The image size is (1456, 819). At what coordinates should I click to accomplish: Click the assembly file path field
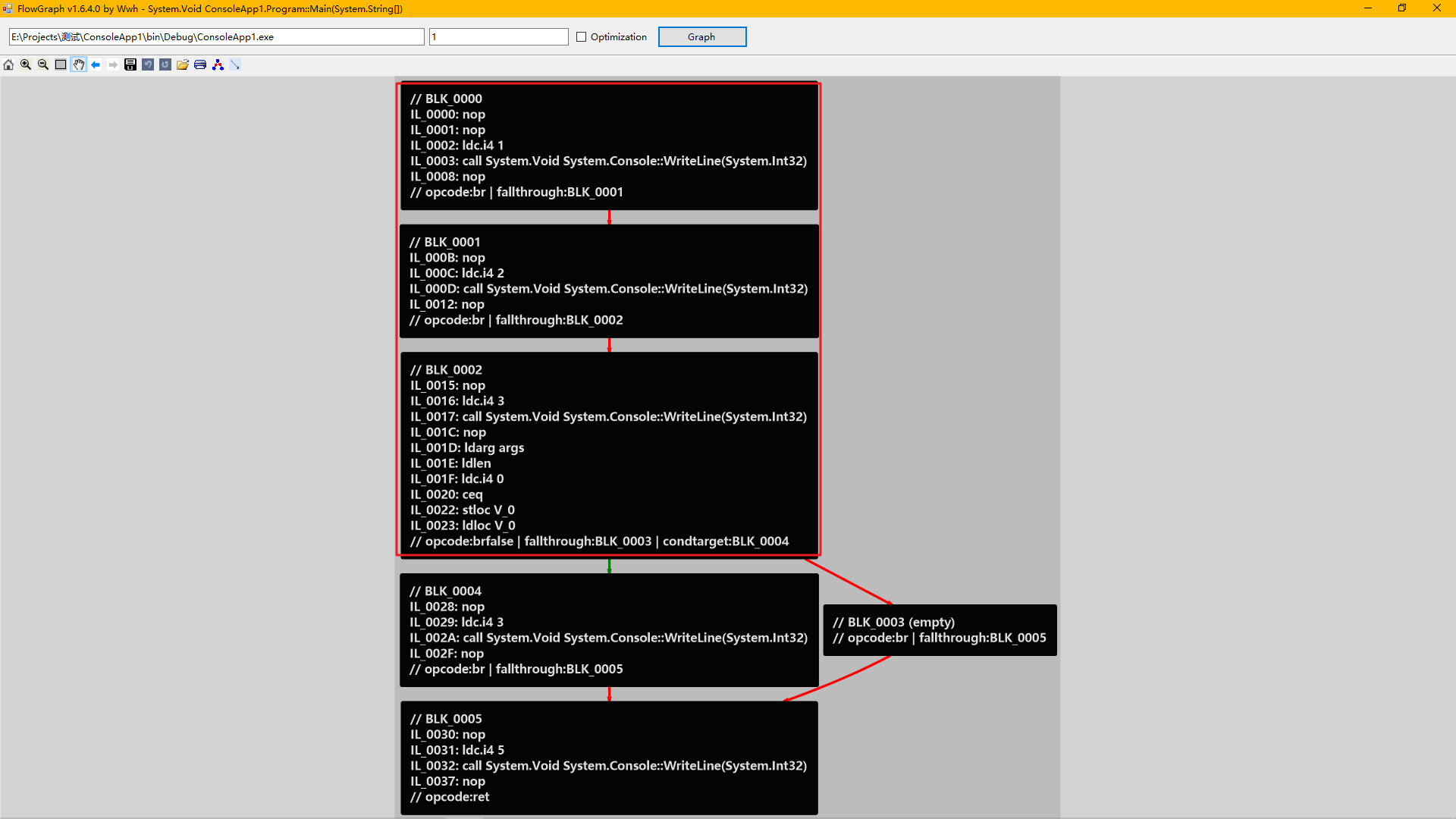pyautogui.click(x=216, y=37)
